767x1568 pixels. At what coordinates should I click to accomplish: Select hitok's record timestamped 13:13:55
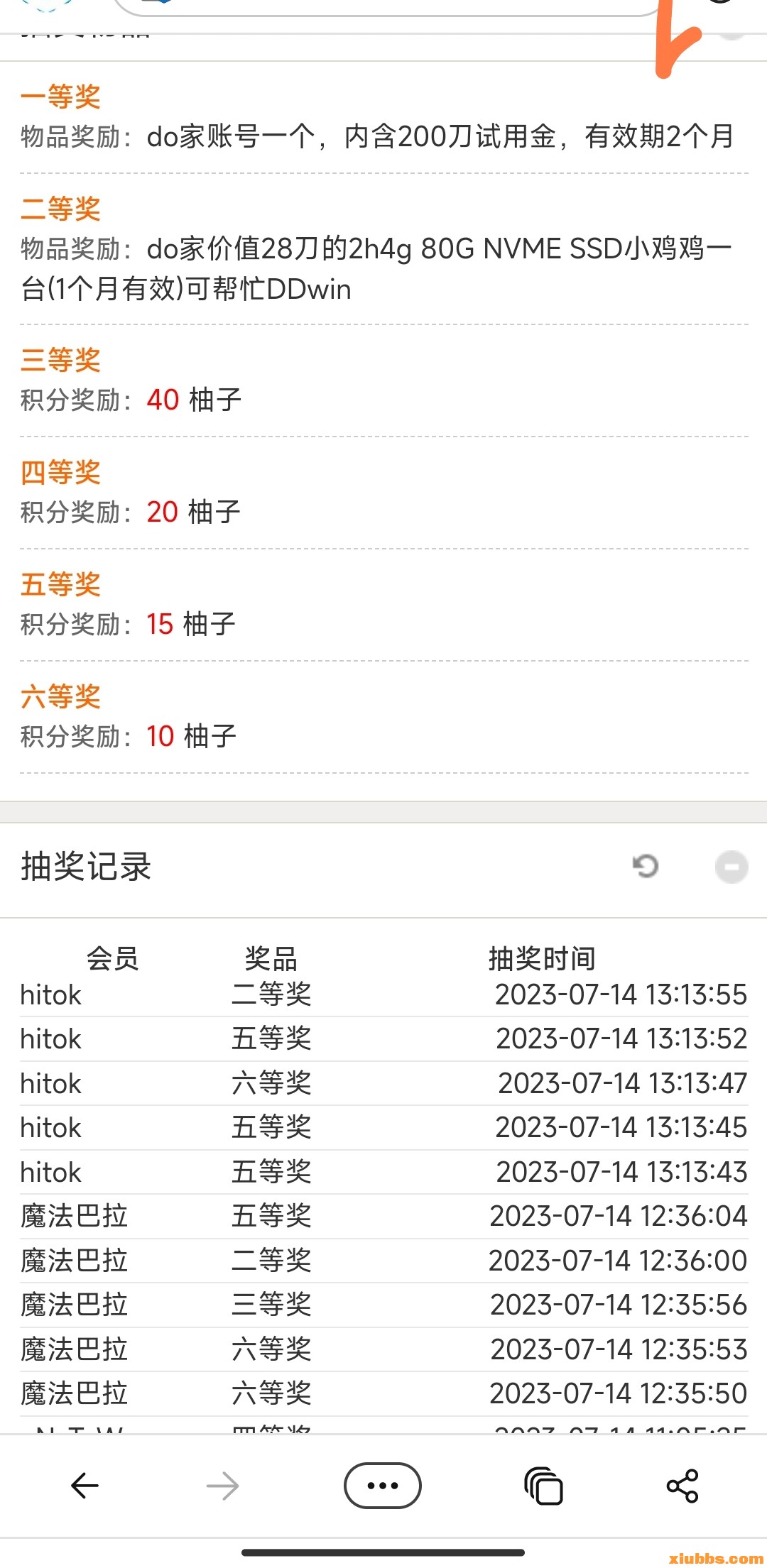(x=383, y=995)
